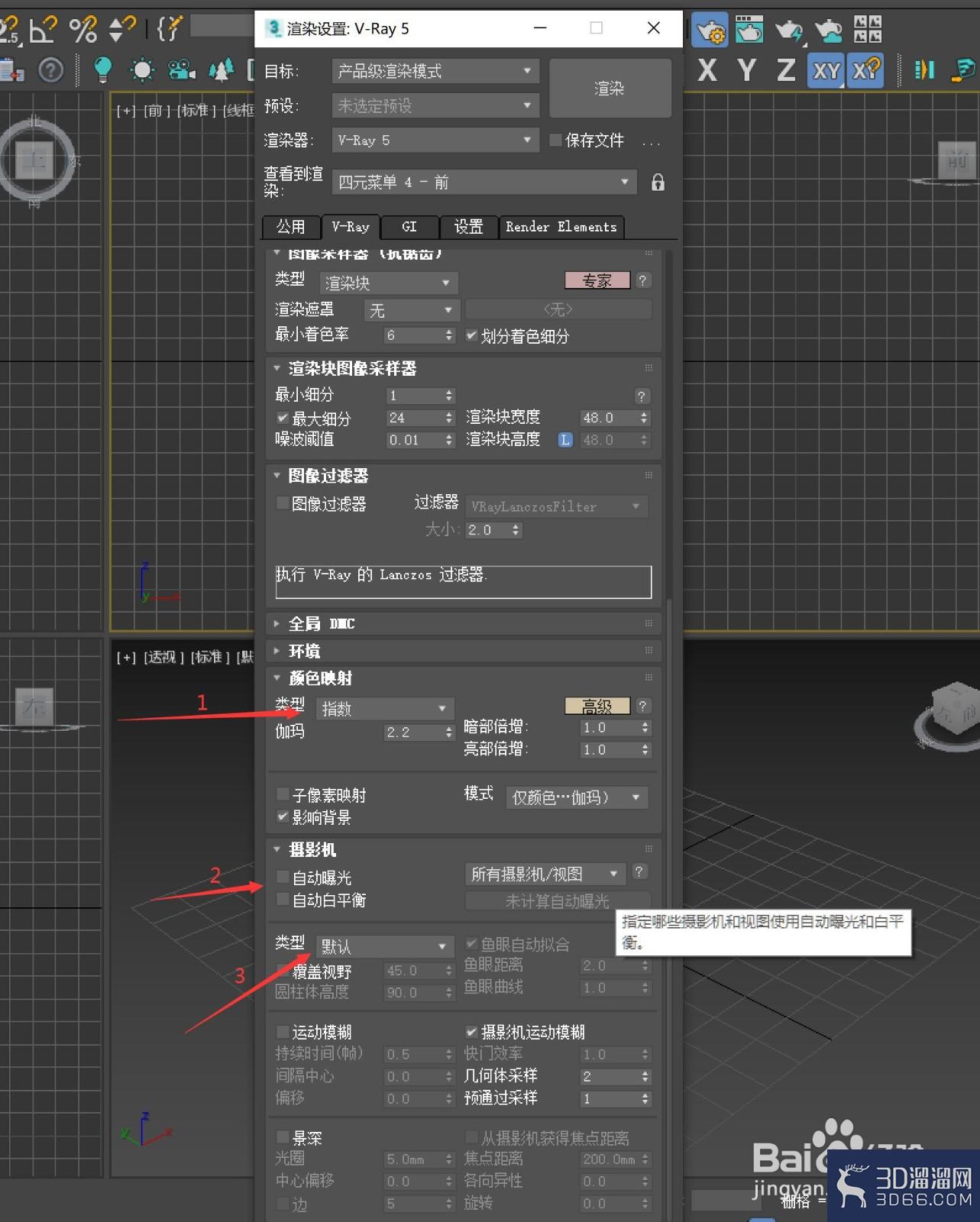Enable the motion blur checkbox
This screenshot has width=980, height=1222.
coord(283,1032)
